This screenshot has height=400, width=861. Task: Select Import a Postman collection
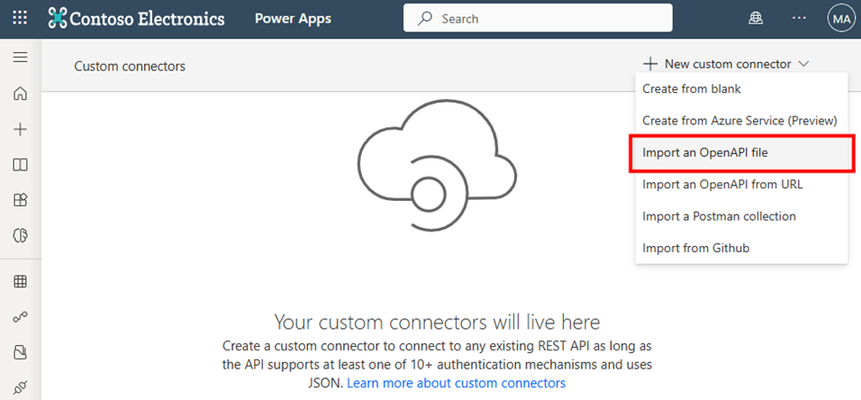click(x=741, y=216)
